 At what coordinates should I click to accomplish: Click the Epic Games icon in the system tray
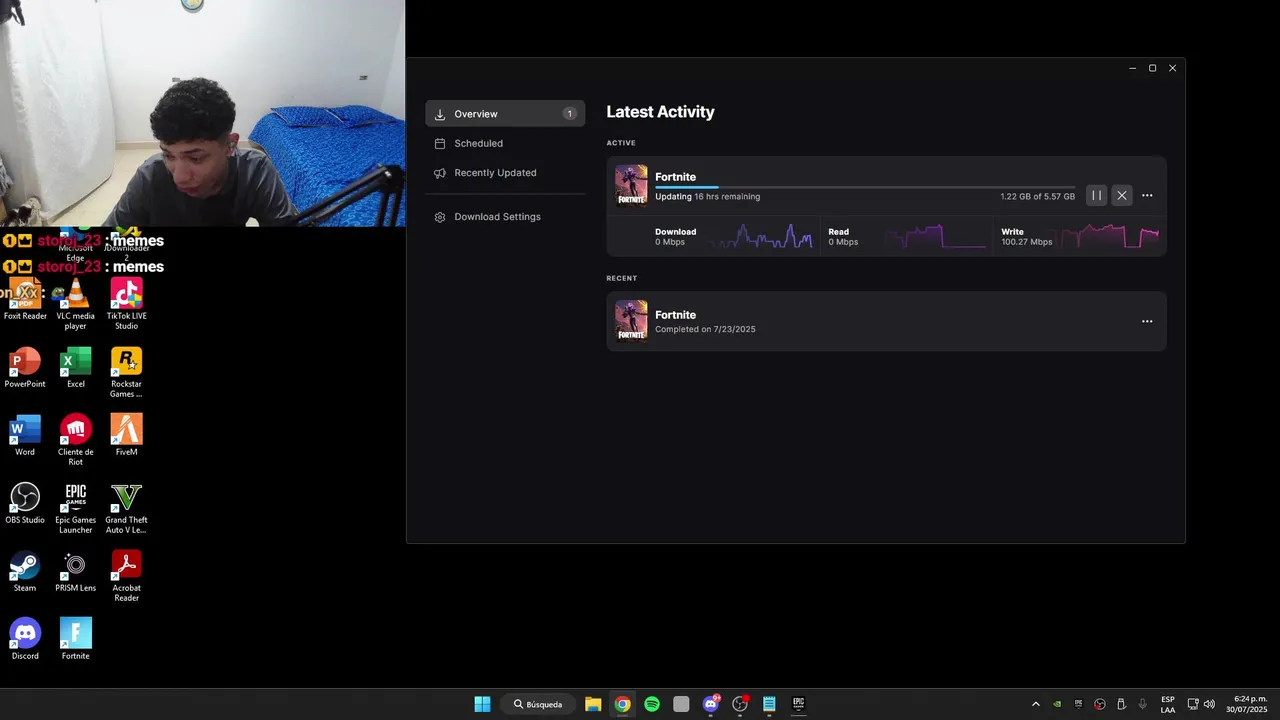point(1078,704)
